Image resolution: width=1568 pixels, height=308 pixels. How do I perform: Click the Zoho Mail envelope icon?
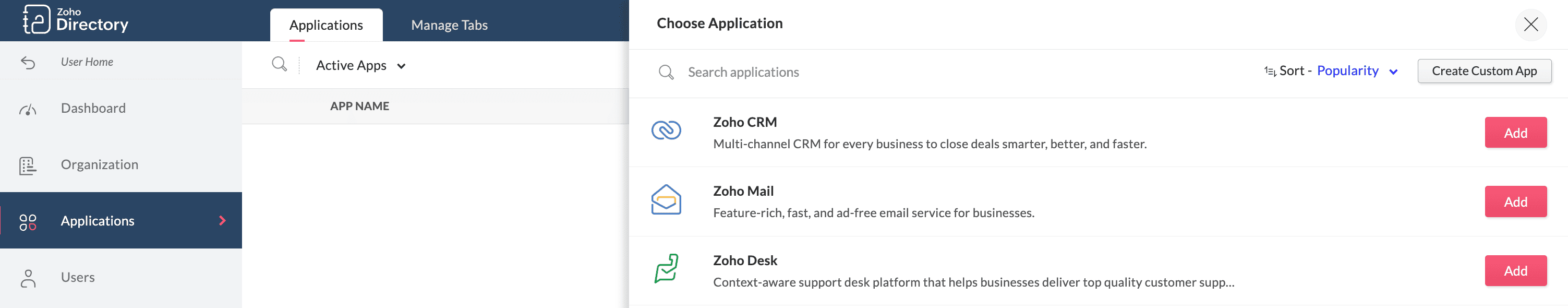point(666,200)
